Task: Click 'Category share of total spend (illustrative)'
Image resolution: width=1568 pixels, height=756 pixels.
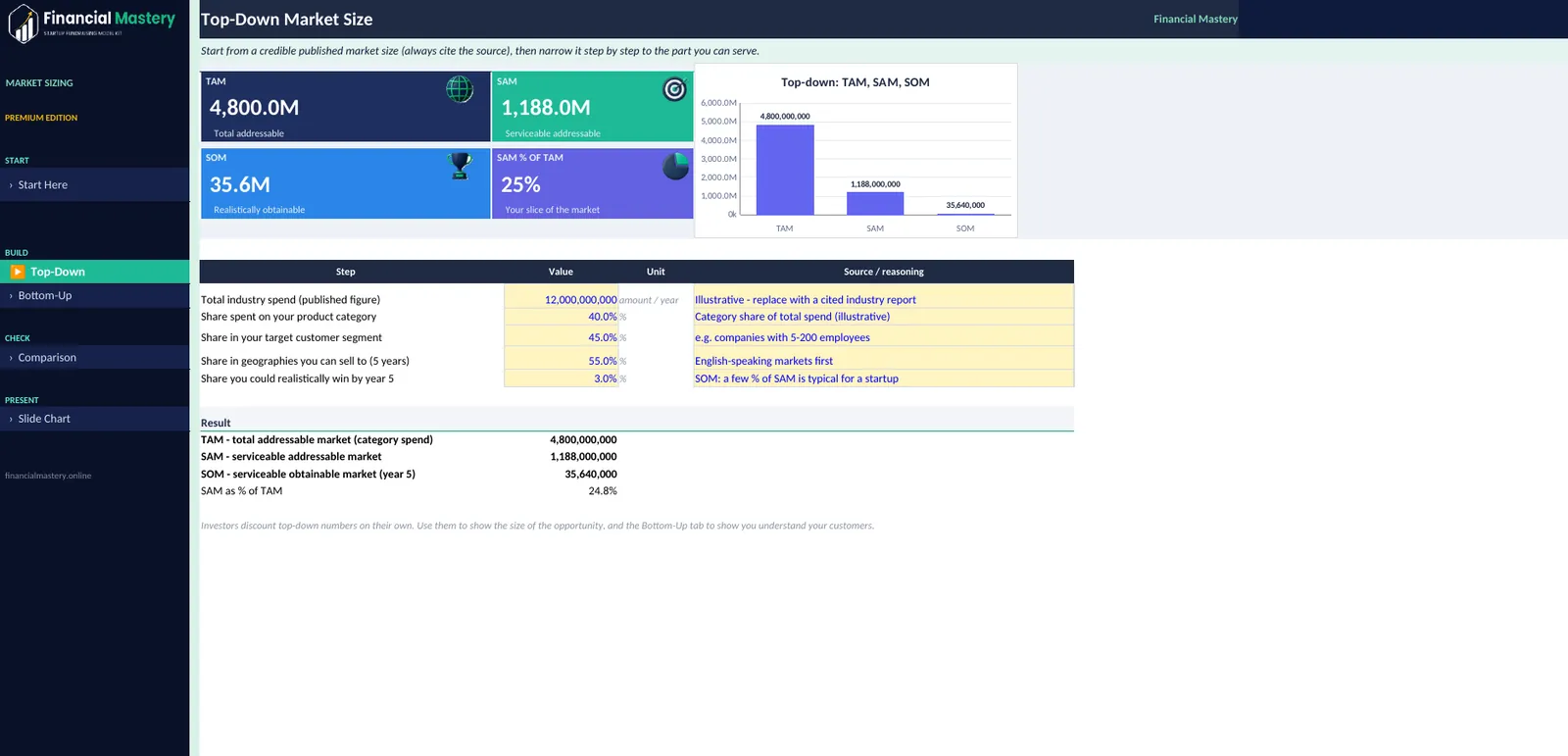Action: [x=883, y=317]
